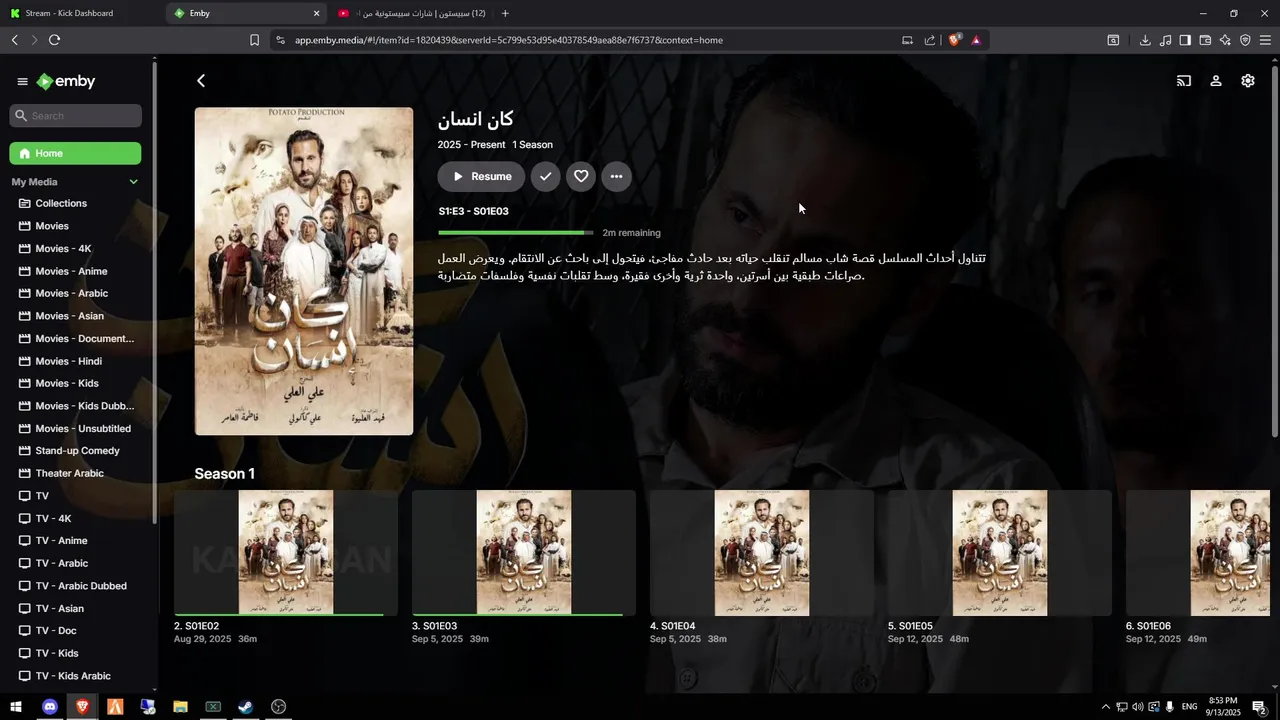Click the browser reload icon
This screenshot has height=720, width=1280.
pos(54,40)
